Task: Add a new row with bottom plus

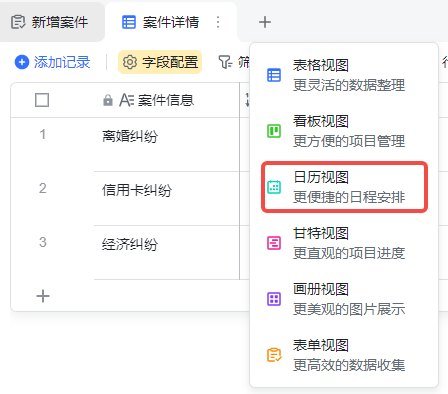Action: point(43,296)
